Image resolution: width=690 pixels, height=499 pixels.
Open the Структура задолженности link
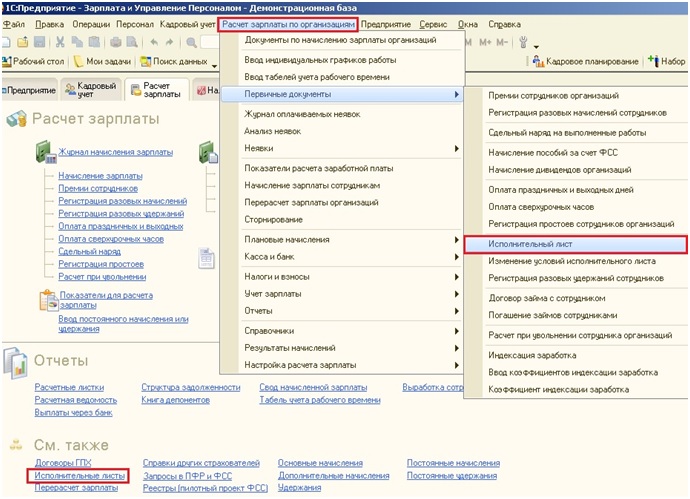[191, 387]
